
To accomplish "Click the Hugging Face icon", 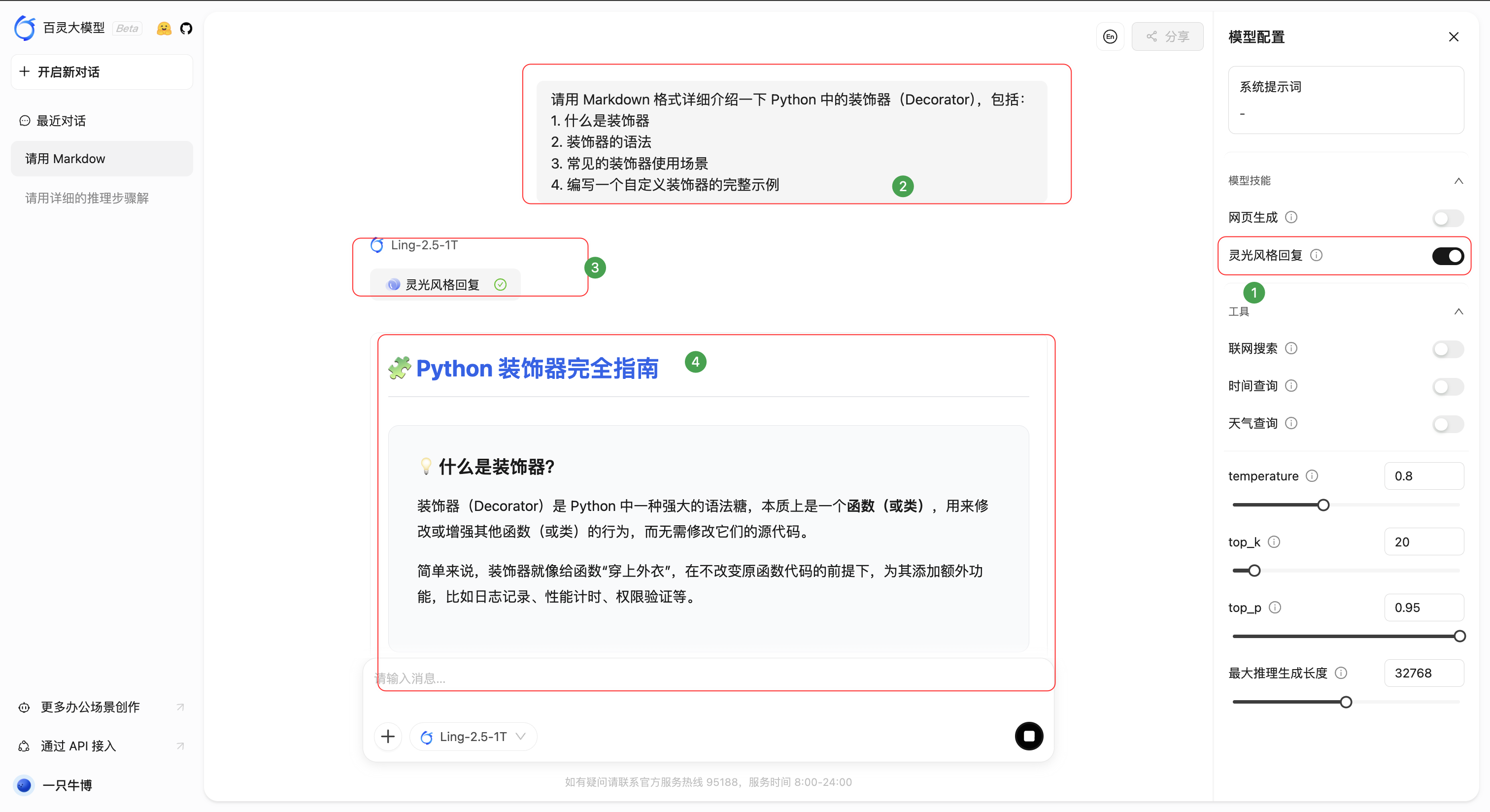I will point(164,28).
